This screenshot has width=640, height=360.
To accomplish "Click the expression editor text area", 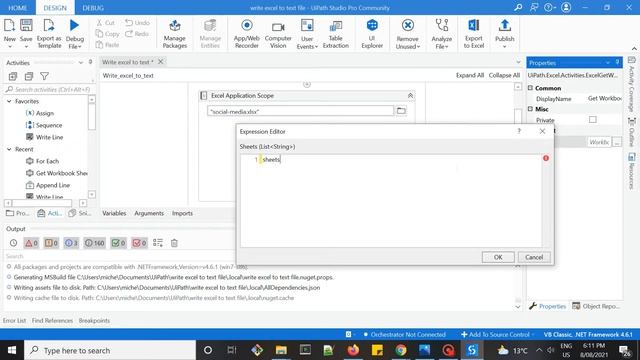I will pyautogui.click(x=391, y=200).
